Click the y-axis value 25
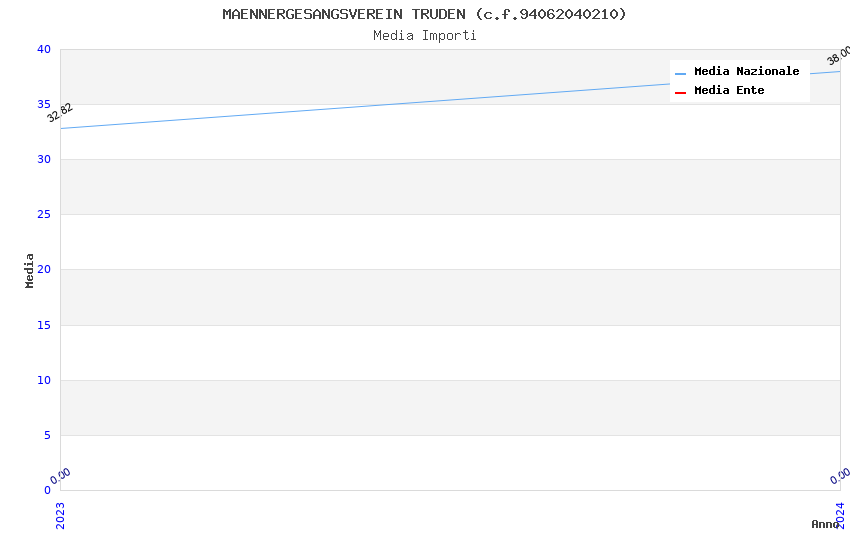 click(44, 215)
